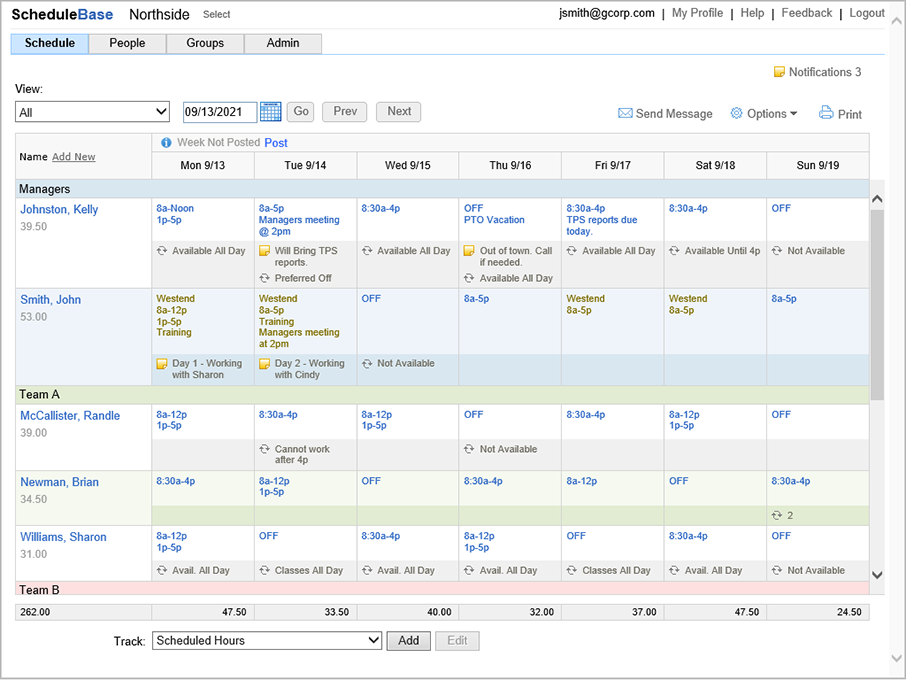906x680 pixels.
Task: Click the Send Message envelope icon
Action: [x=625, y=114]
